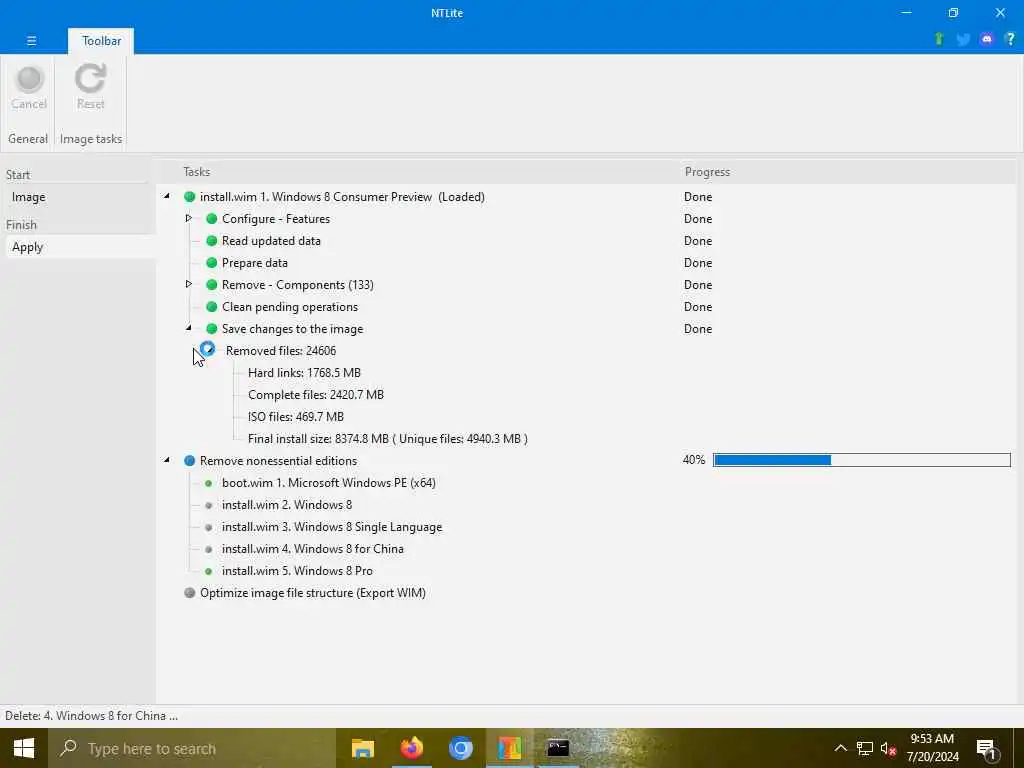Click the green dot beside Configure - Features
The height and width of the screenshot is (768, 1024).
pos(212,219)
